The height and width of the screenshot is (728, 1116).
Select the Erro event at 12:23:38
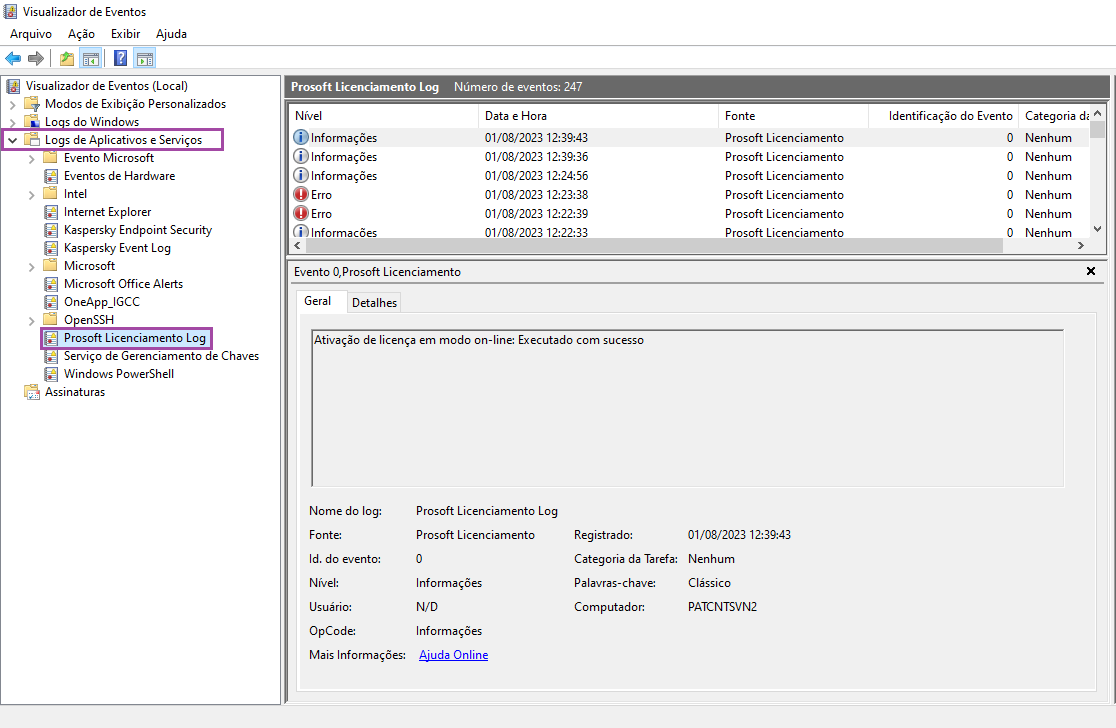[x=689, y=194]
